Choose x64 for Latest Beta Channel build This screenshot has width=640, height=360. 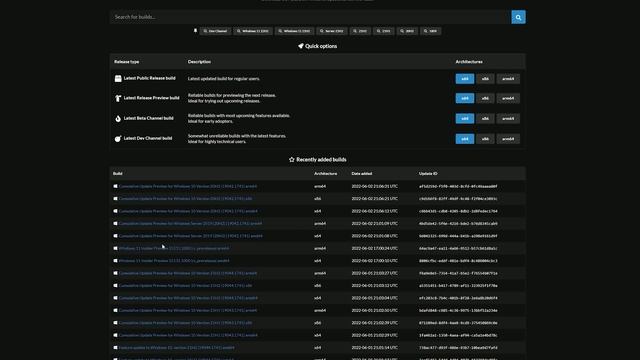(x=464, y=119)
